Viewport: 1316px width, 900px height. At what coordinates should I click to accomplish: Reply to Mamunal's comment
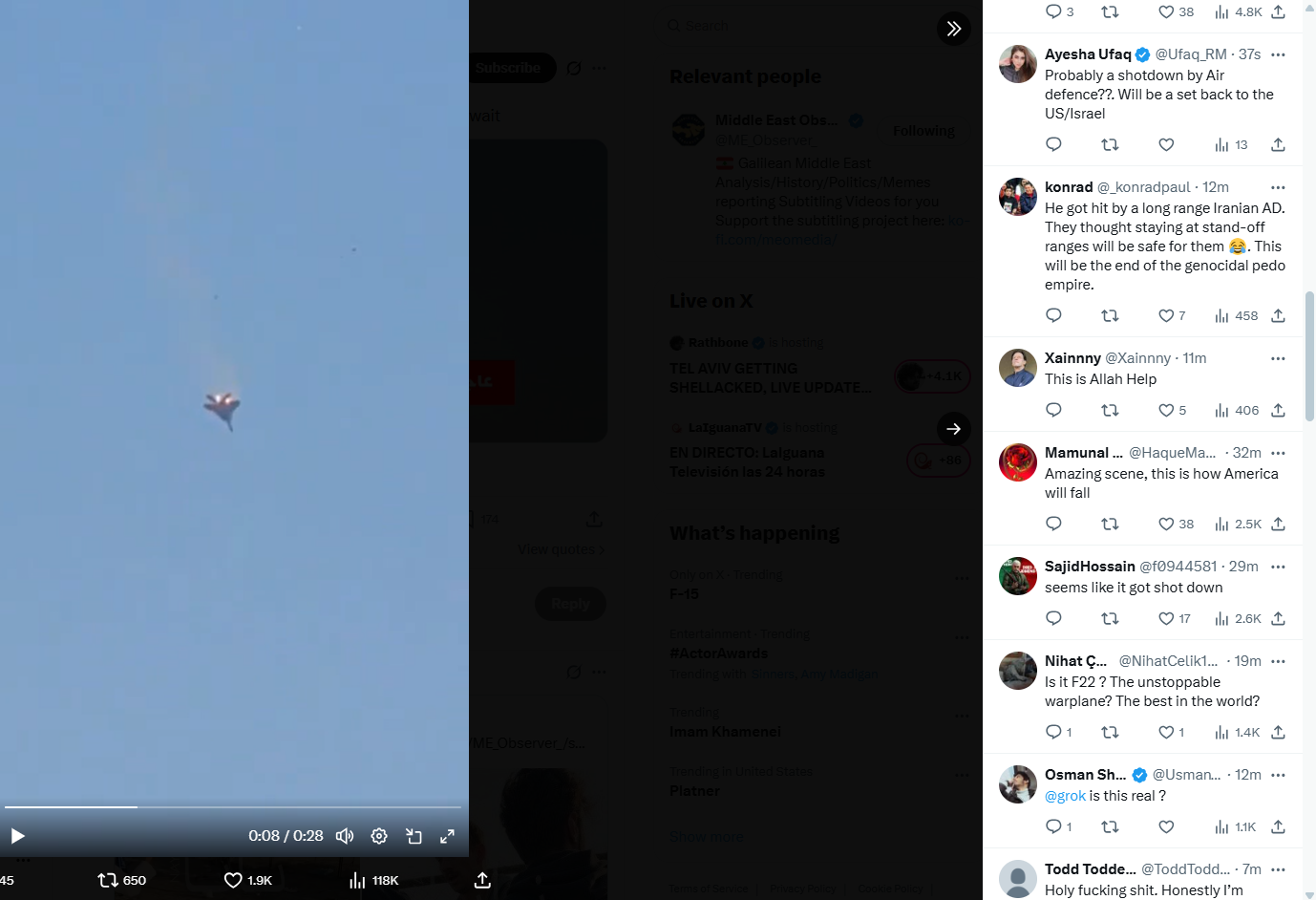click(1053, 524)
